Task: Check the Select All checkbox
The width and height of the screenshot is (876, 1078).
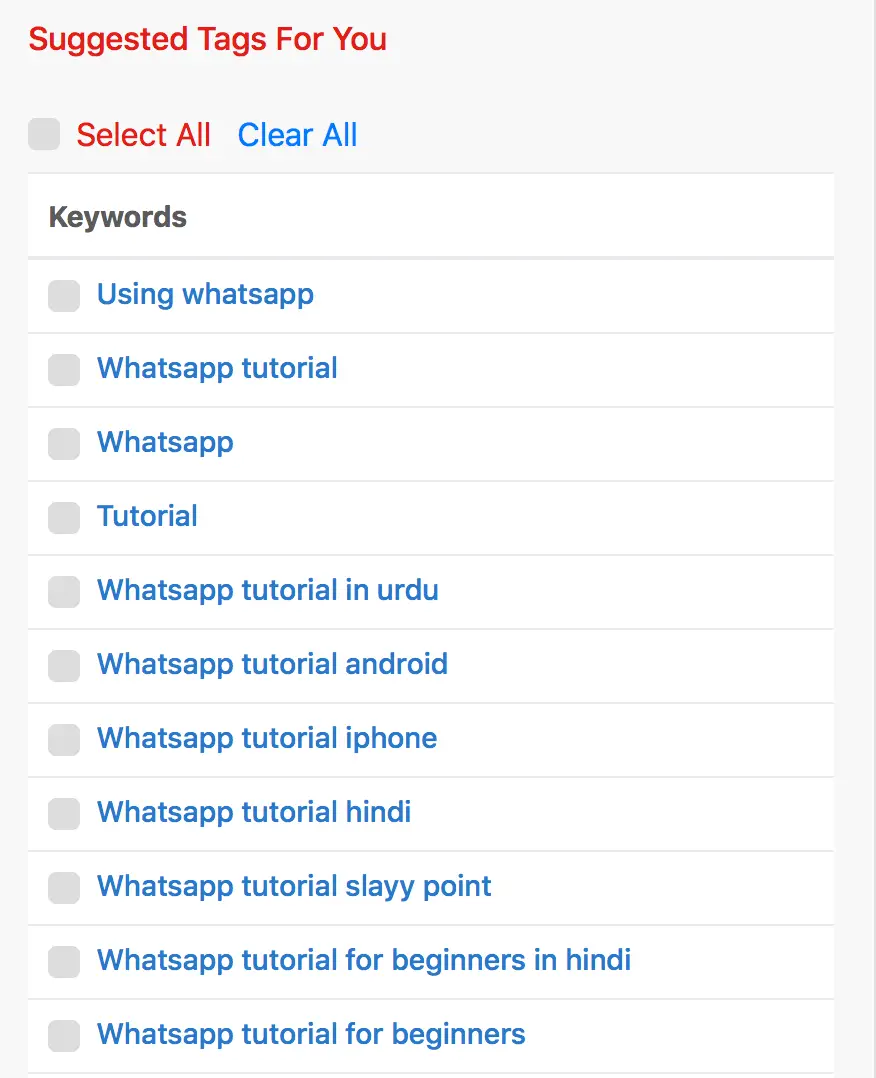Action: point(44,135)
